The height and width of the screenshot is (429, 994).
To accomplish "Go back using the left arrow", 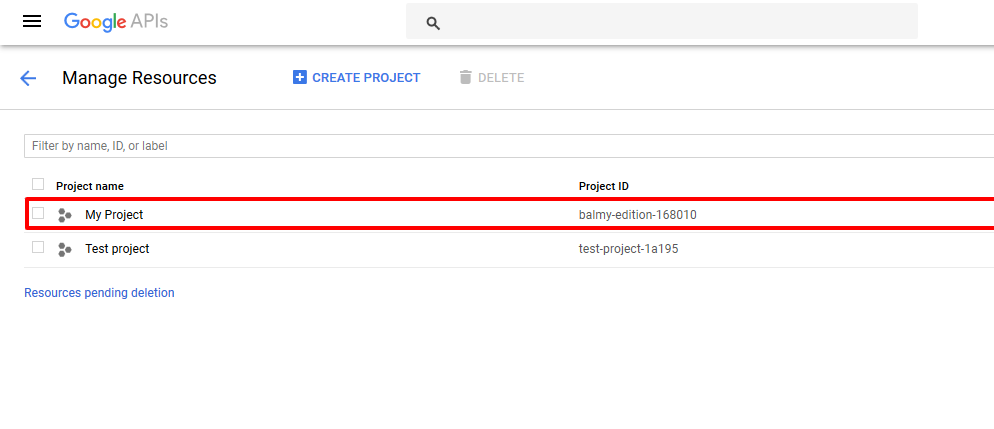I will click(28, 78).
